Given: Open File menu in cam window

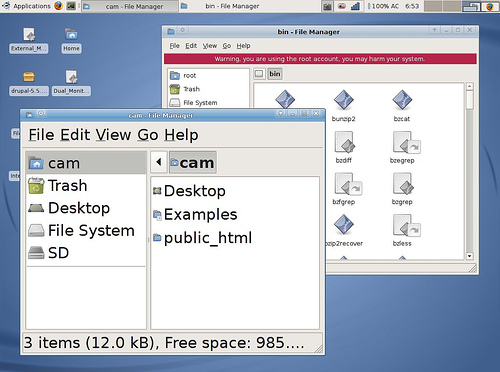Looking at the screenshot, I should point(41,135).
